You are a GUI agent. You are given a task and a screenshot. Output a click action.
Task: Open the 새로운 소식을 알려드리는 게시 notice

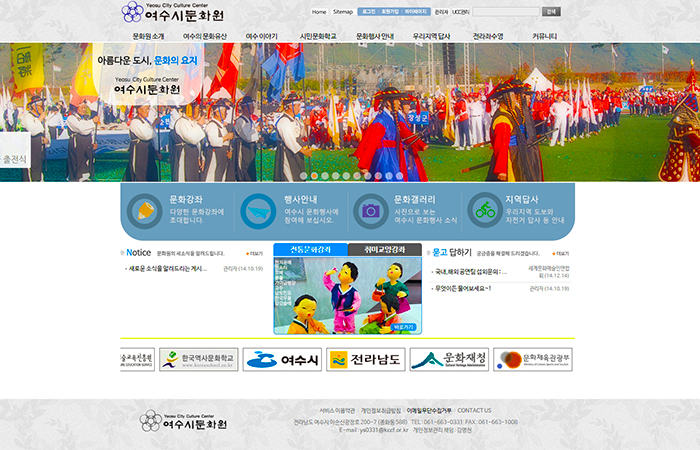coord(167,269)
